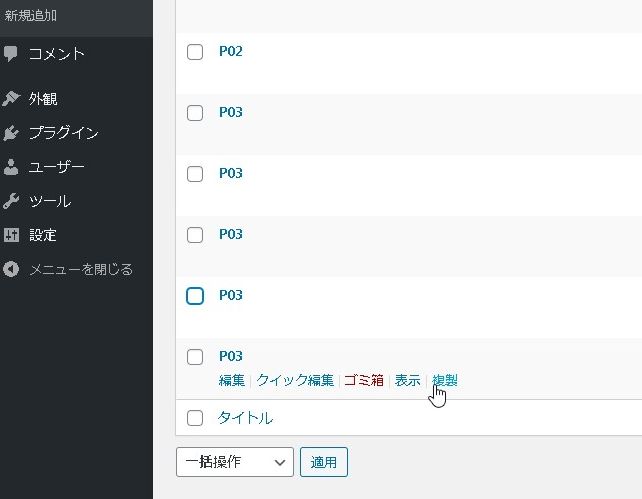Open the P02 post title
This screenshot has width=642, height=499.
point(231,52)
